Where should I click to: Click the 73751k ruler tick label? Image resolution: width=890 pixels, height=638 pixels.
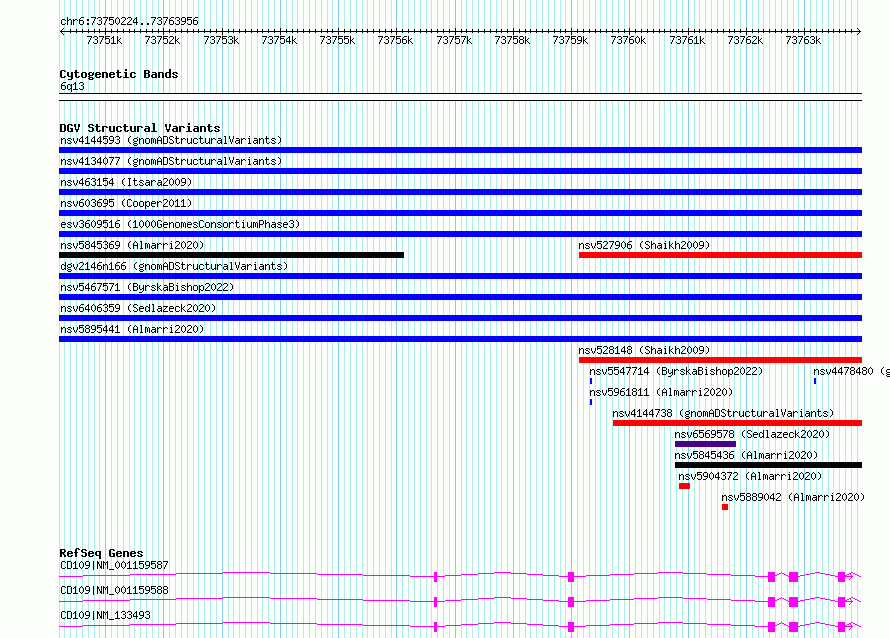tap(104, 40)
